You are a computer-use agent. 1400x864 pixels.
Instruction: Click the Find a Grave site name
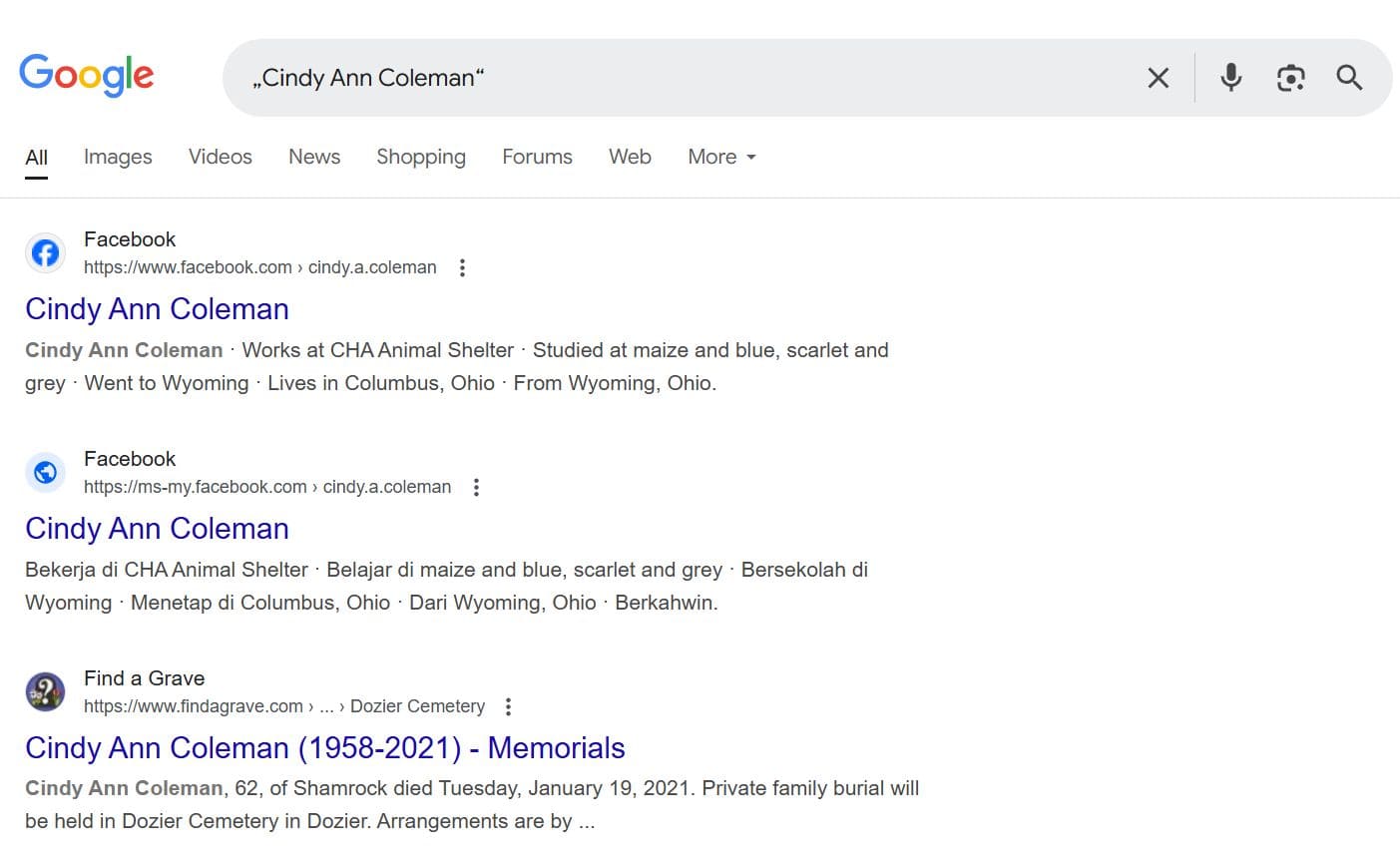pos(145,678)
